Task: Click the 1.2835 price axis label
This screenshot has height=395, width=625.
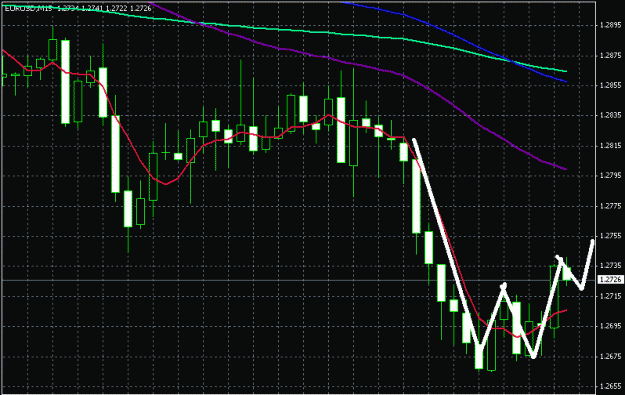Action: 610,116
